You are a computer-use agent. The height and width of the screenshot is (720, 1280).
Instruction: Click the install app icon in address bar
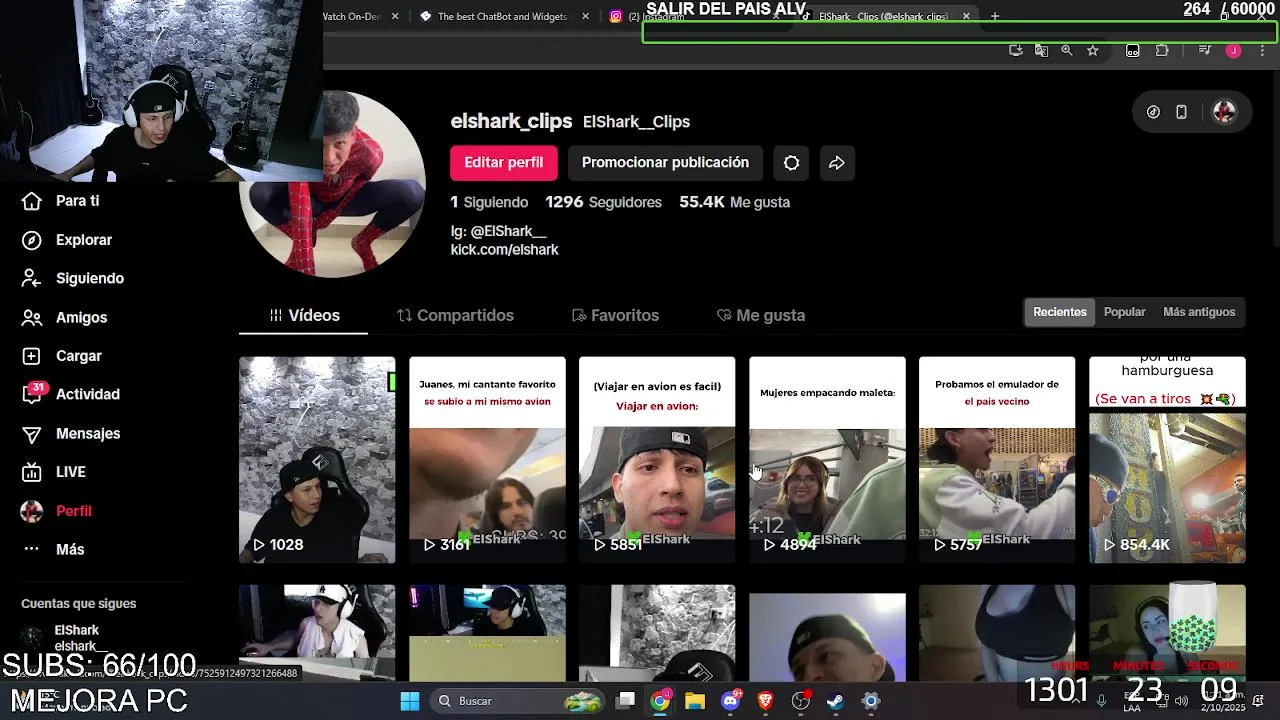pos(1016,50)
